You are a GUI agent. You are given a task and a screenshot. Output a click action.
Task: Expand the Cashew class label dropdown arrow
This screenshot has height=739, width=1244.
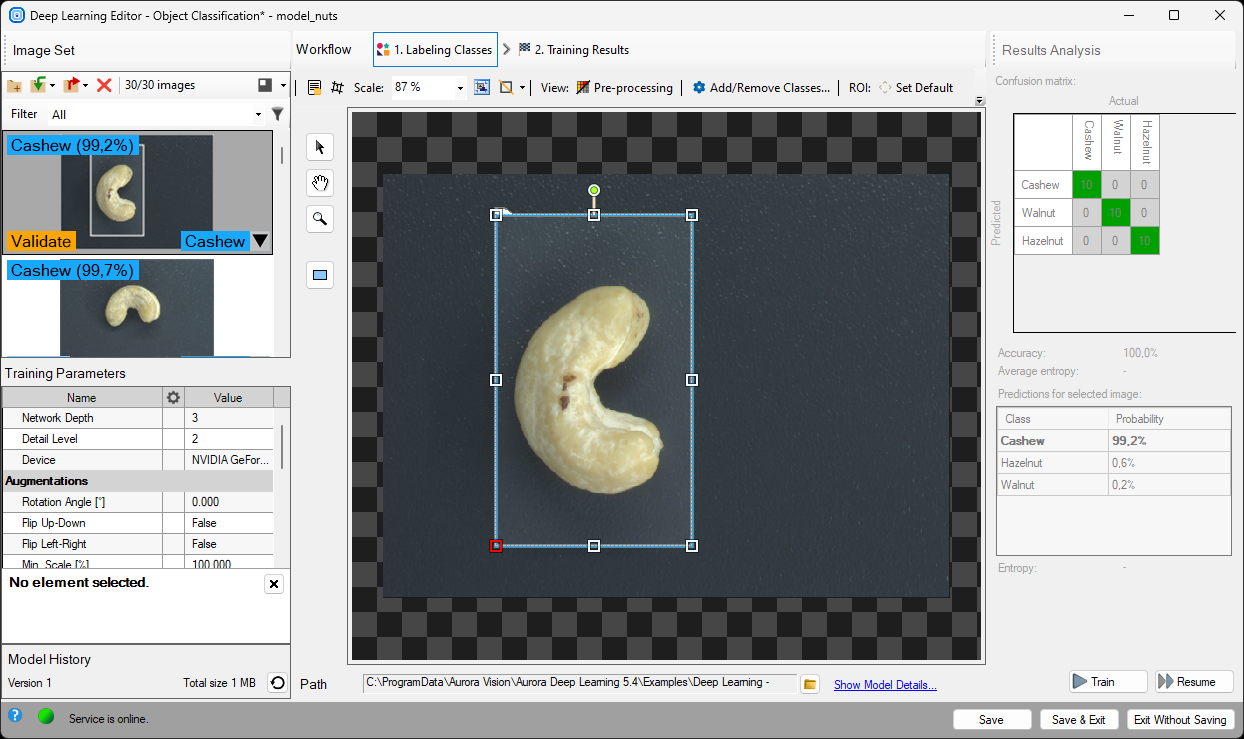pos(261,241)
